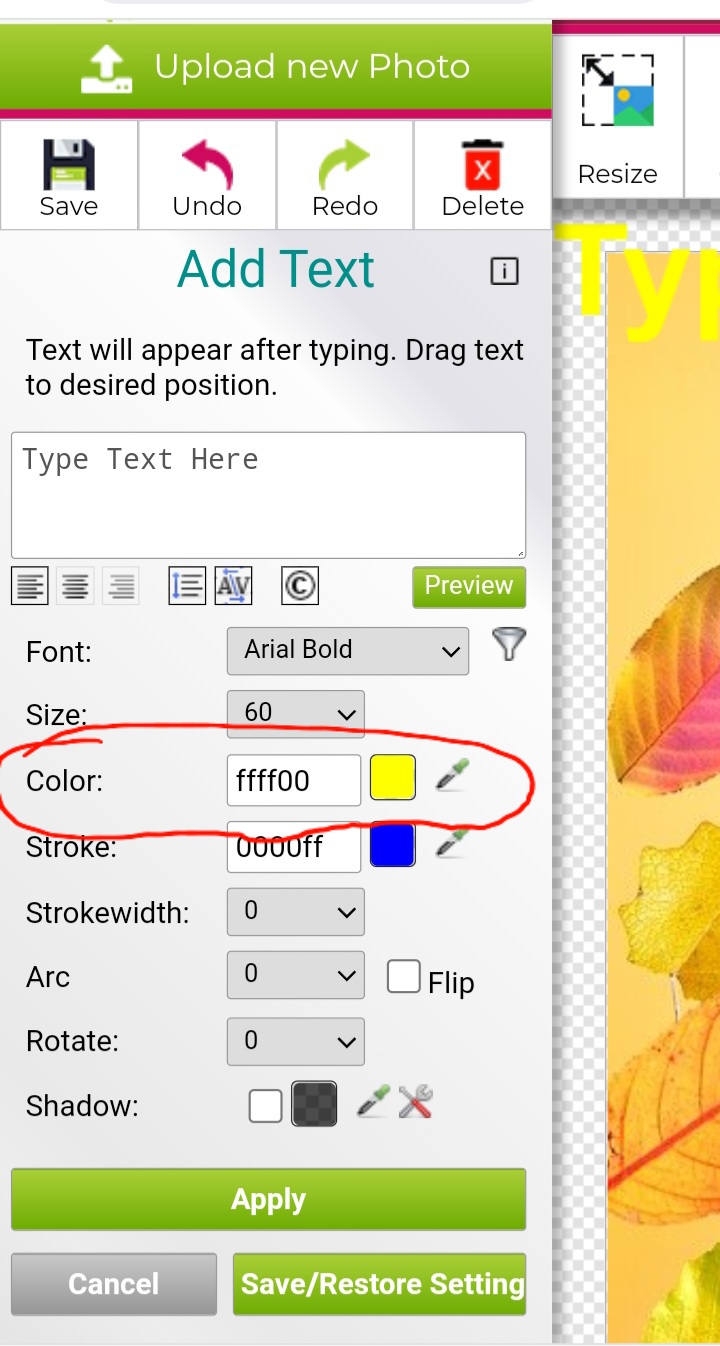This screenshot has height=1346, width=720.
Task: Expand the Size dropdown
Action: pos(295,714)
